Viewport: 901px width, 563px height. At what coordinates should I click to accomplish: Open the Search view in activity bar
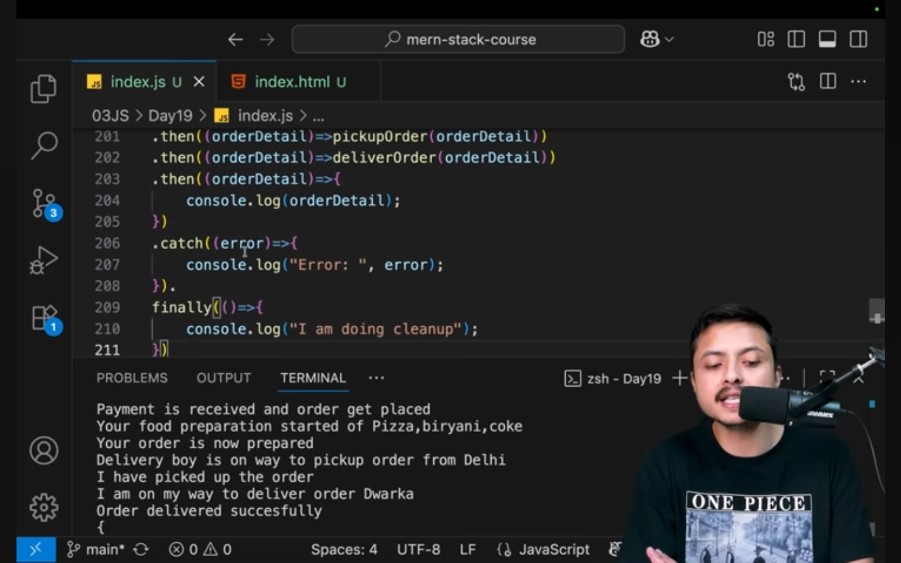[44, 145]
